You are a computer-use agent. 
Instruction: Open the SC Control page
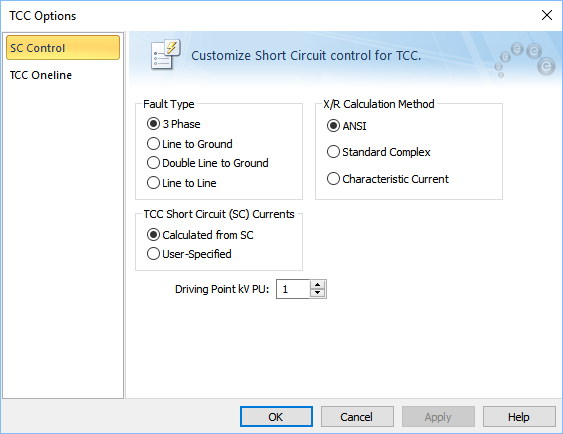coord(63,47)
